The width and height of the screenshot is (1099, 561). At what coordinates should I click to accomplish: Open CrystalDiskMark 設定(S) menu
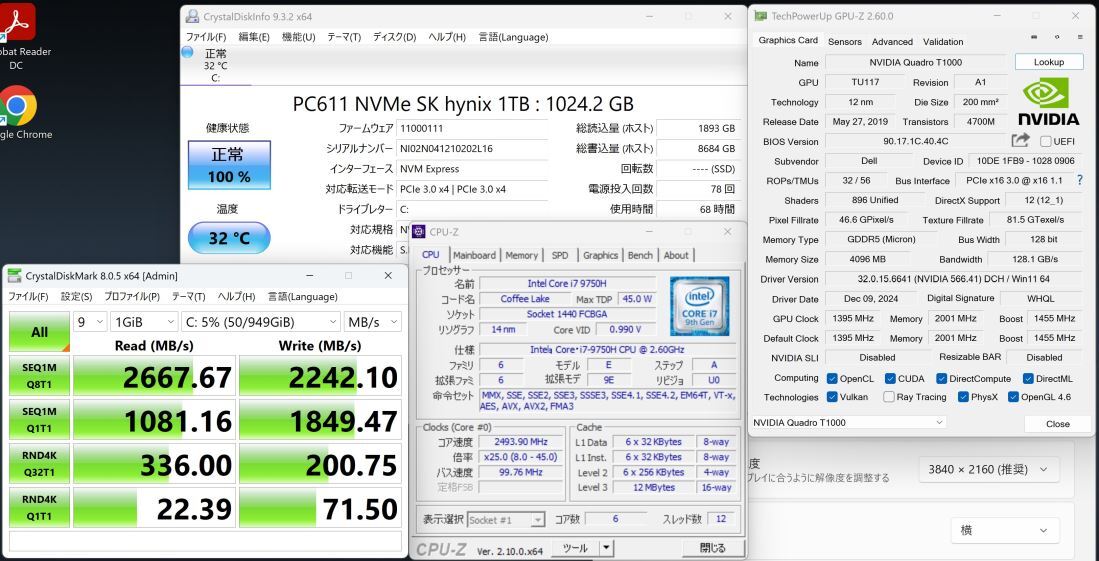tap(76, 297)
